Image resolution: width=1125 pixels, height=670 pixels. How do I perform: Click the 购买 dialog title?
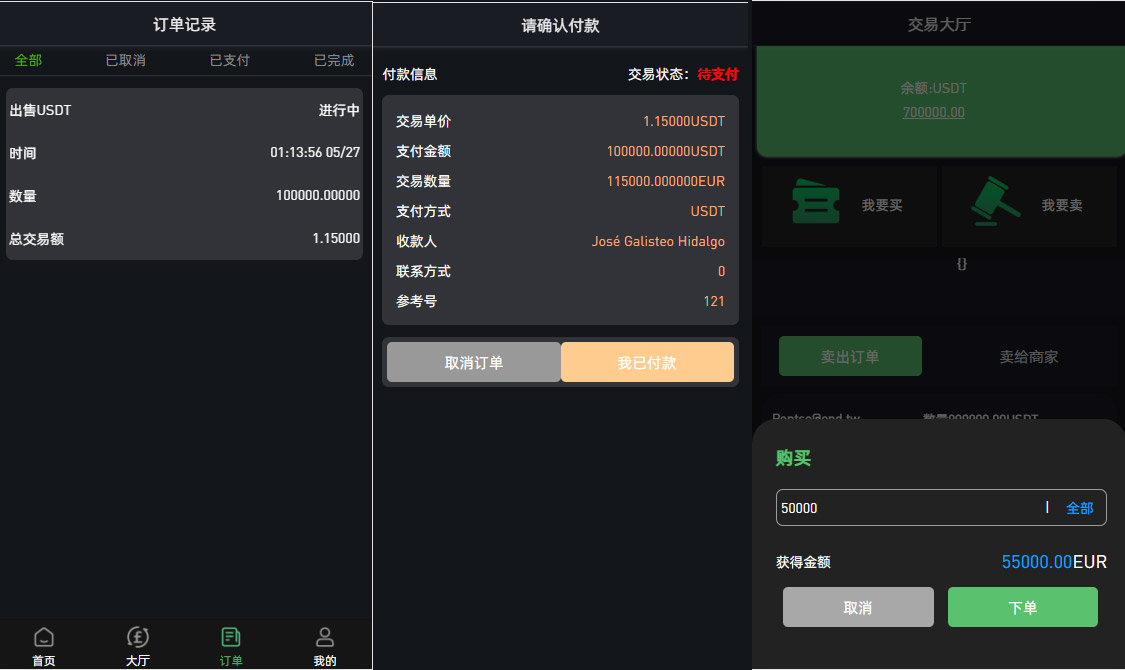tap(794, 458)
